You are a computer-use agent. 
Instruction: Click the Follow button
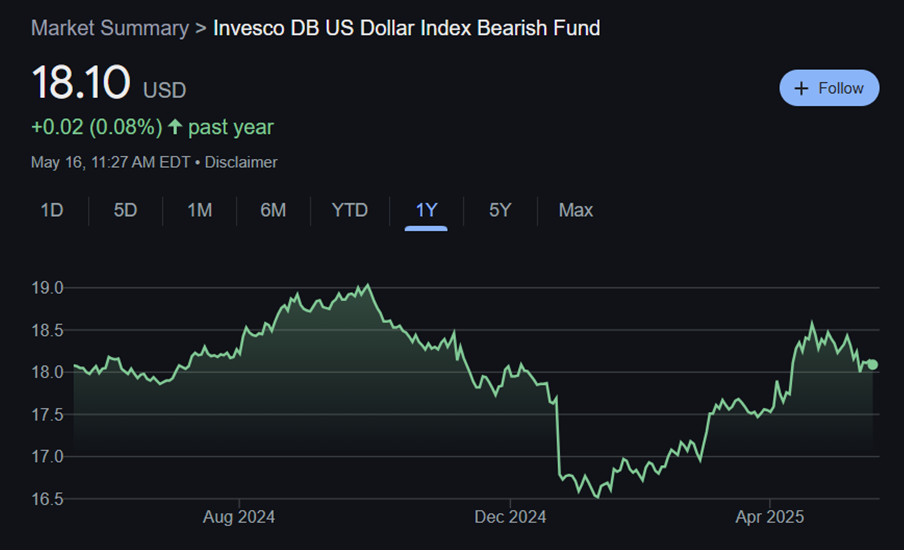click(829, 88)
